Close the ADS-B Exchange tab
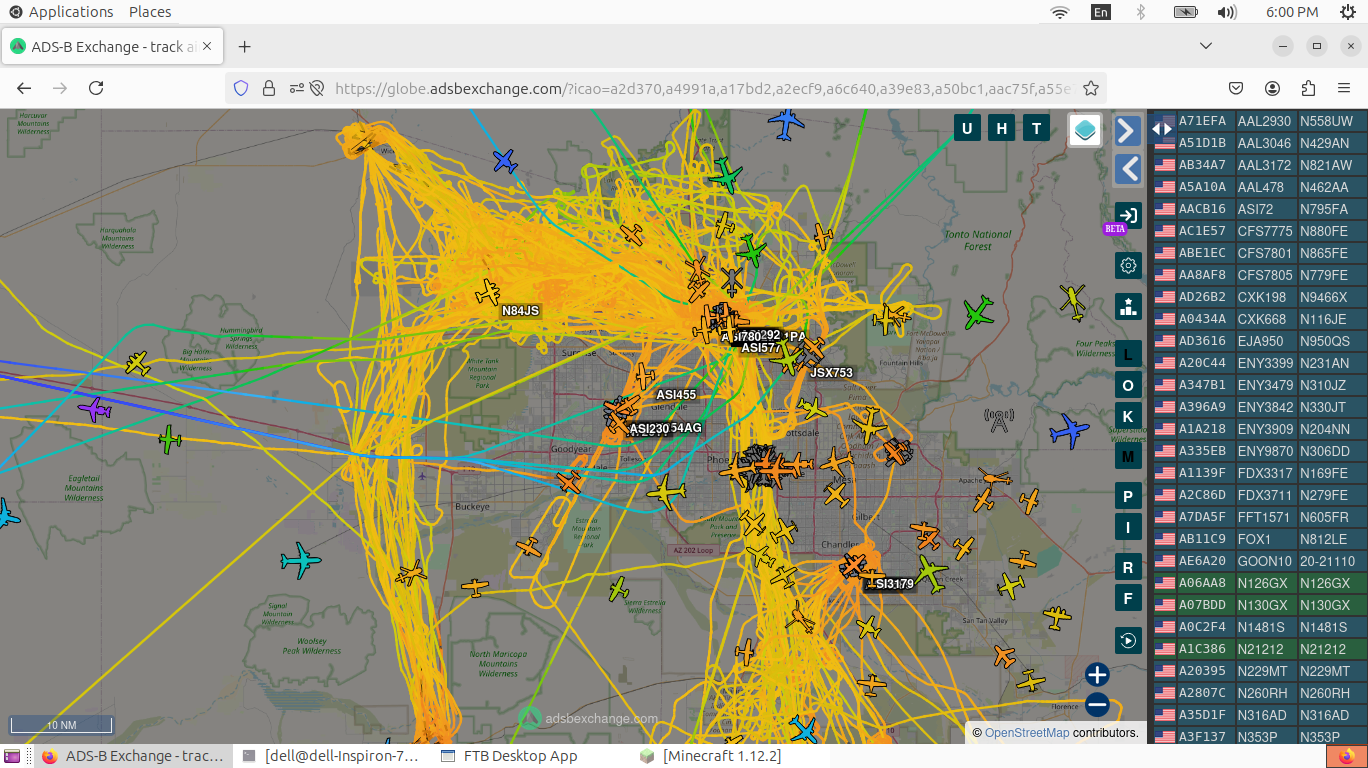The width and height of the screenshot is (1368, 768). pos(209,47)
